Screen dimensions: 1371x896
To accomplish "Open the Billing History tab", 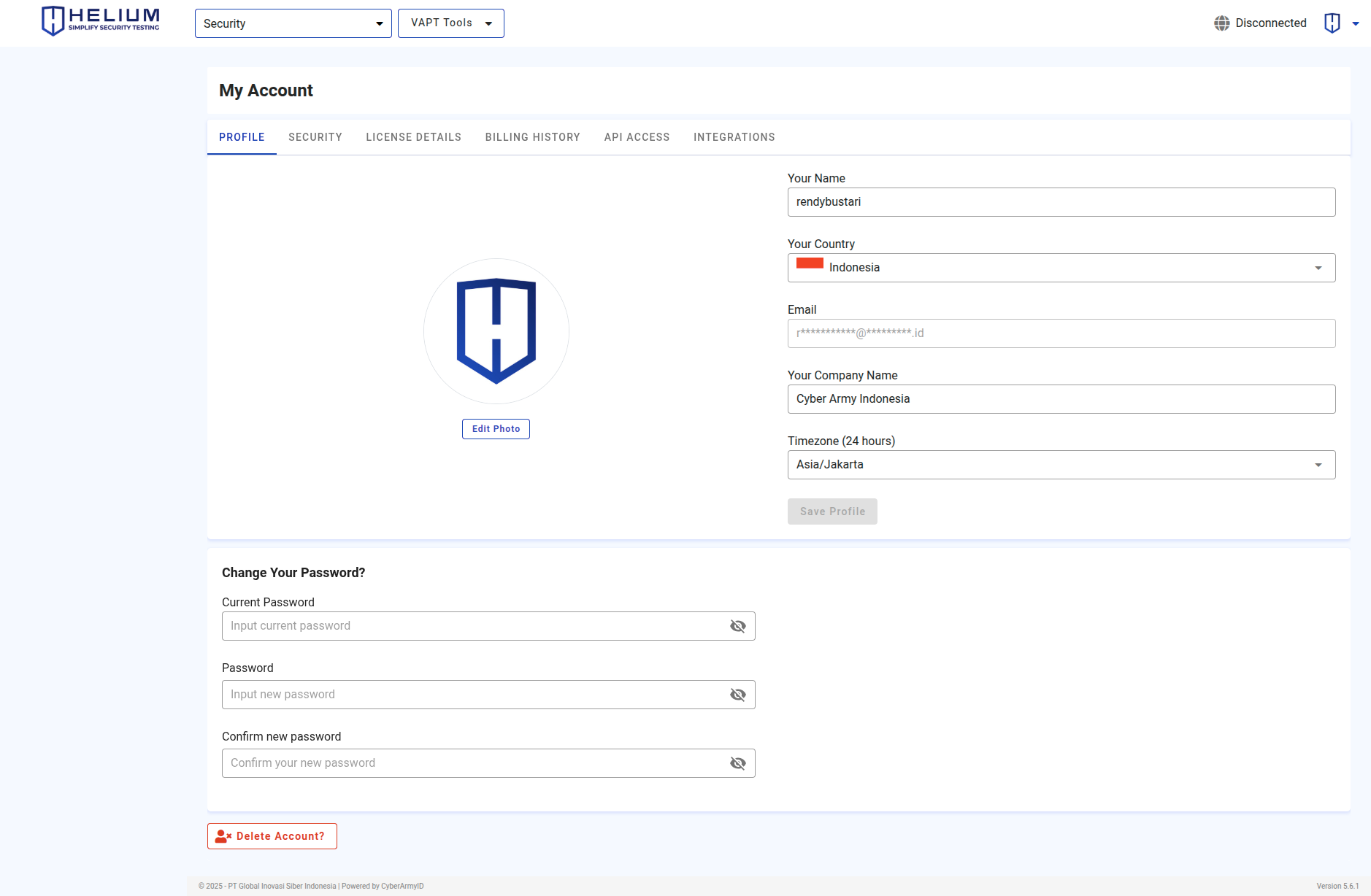I will [532, 137].
